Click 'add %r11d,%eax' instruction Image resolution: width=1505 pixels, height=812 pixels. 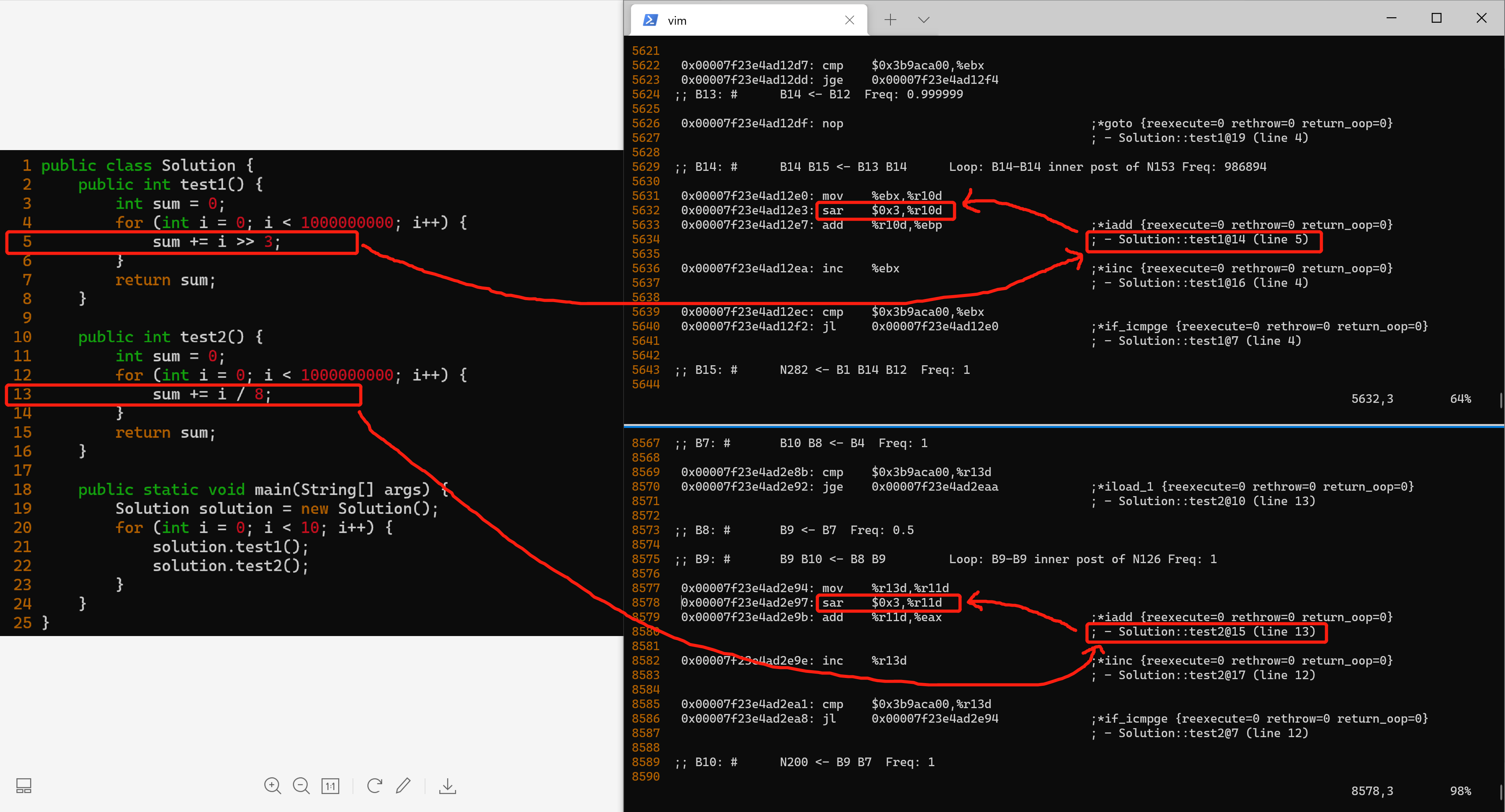point(881,618)
